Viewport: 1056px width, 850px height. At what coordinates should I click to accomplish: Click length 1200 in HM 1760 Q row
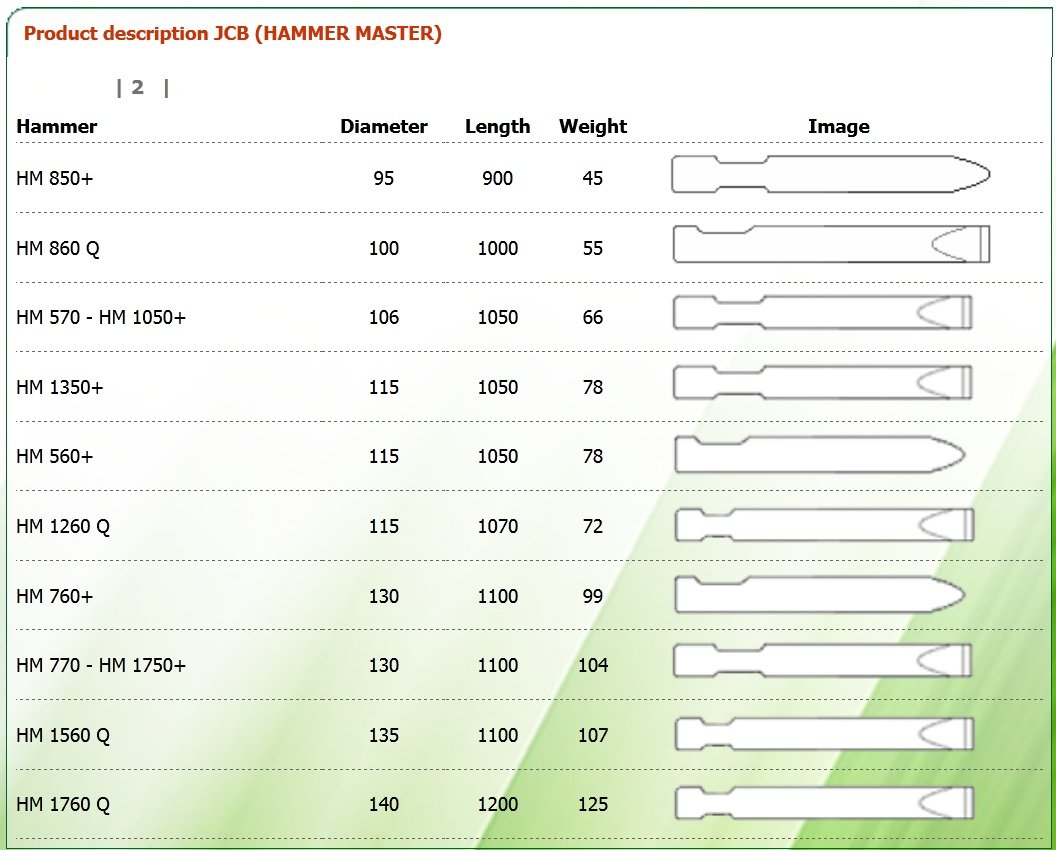498,804
